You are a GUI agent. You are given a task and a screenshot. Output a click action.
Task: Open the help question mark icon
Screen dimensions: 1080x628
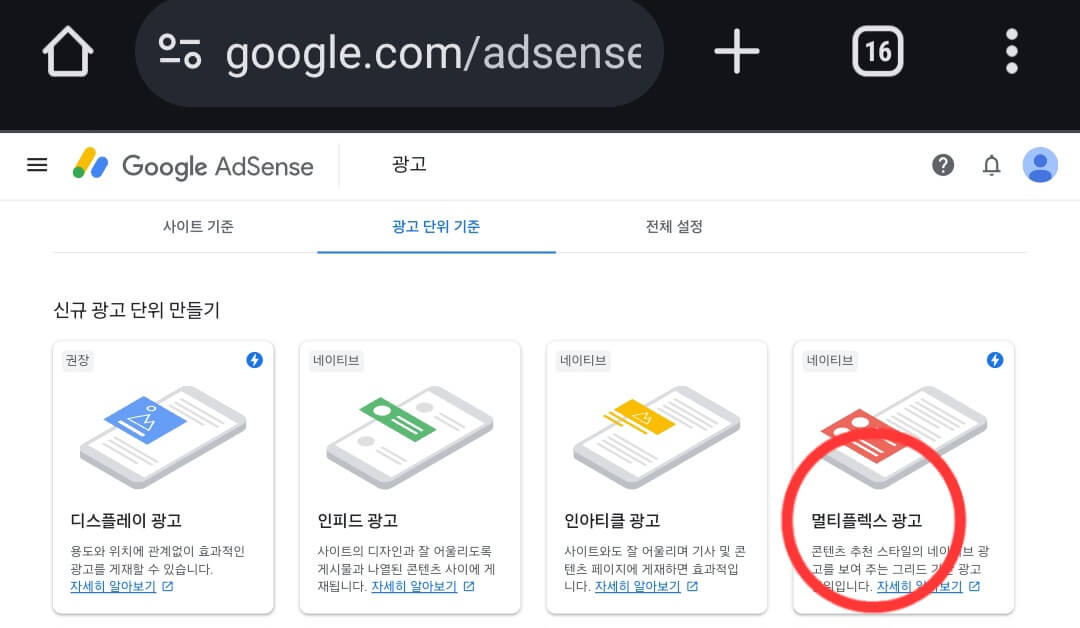(943, 165)
